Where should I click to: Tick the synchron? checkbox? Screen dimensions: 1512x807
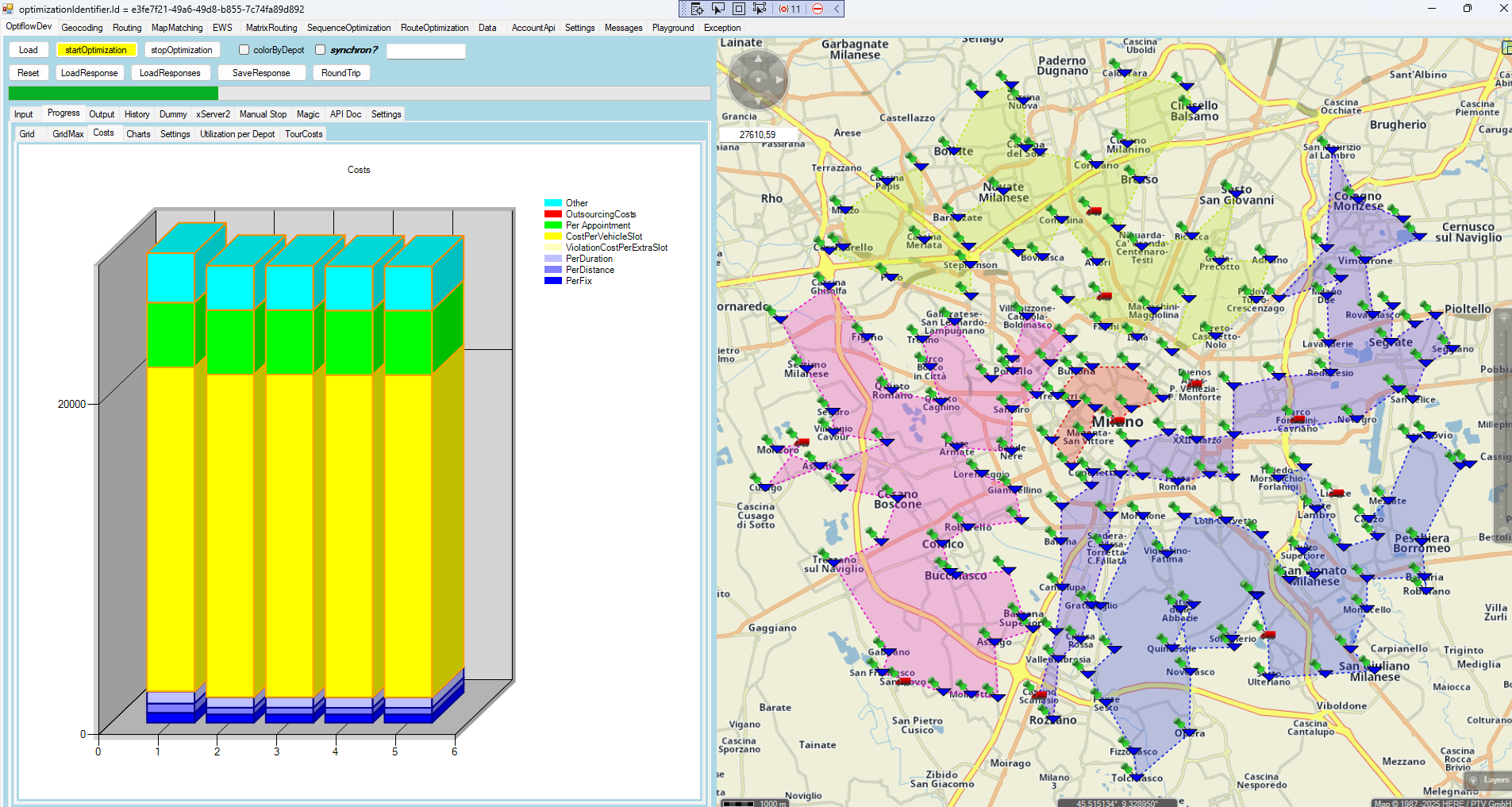click(321, 50)
